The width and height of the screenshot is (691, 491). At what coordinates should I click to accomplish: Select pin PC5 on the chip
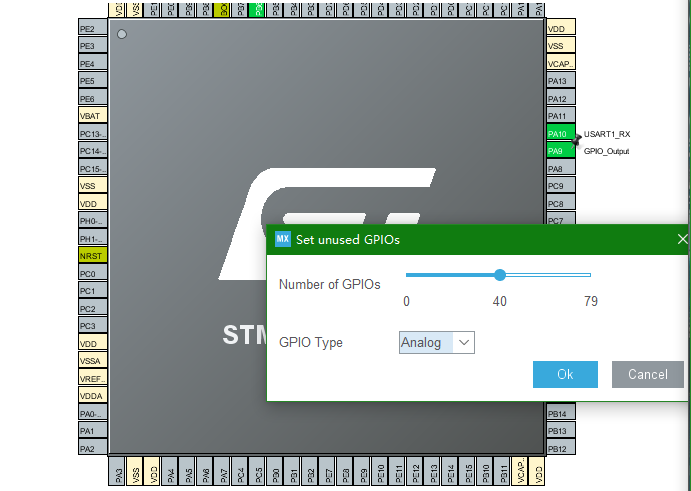pyautogui.click(x=257, y=471)
